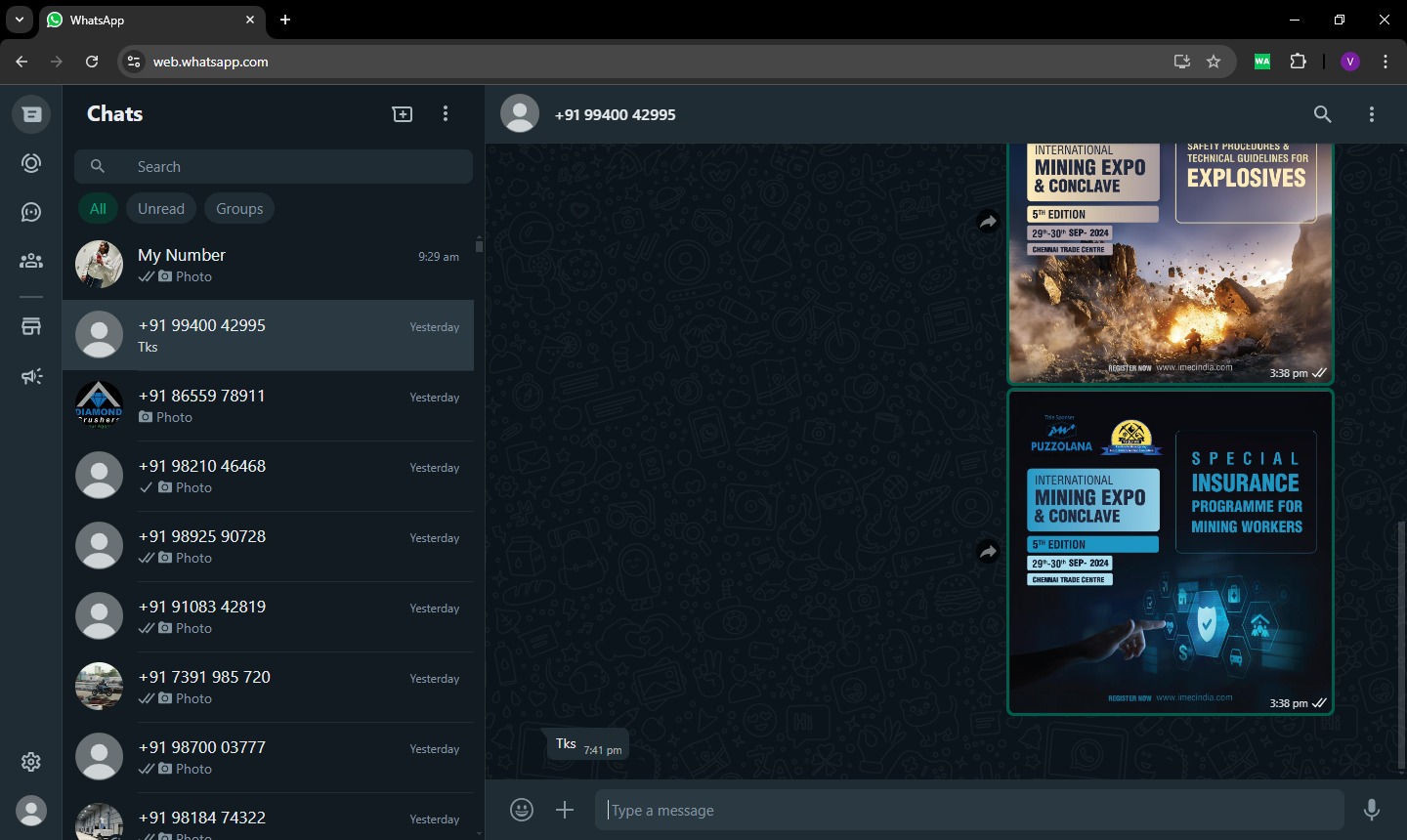Viewport: 1407px width, 840px height.
Task: Open browser Extensions puzzle icon
Action: pyautogui.click(x=1298, y=62)
